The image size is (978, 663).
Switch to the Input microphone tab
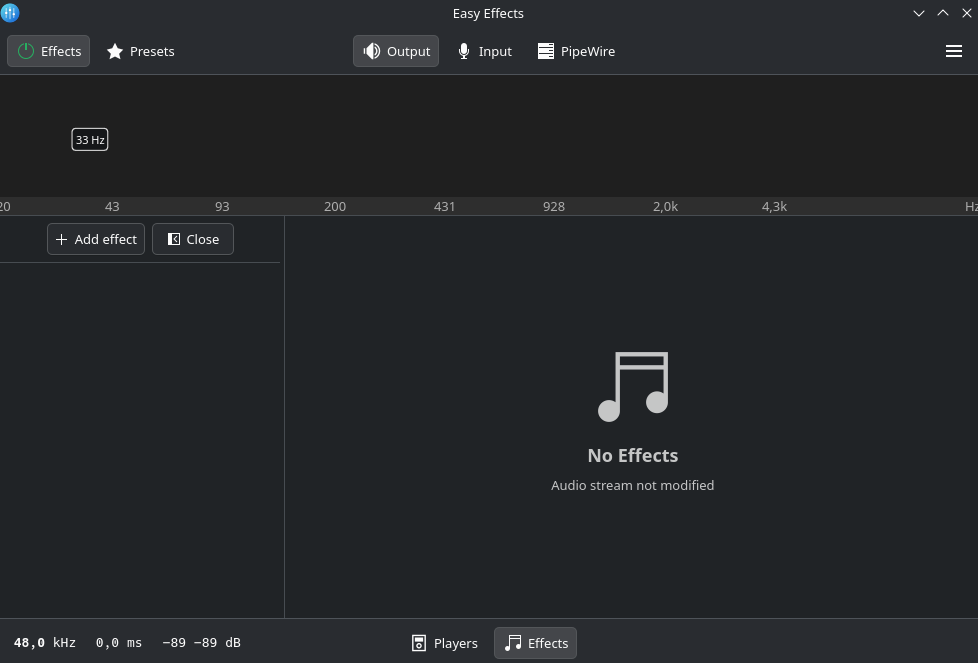point(484,51)
